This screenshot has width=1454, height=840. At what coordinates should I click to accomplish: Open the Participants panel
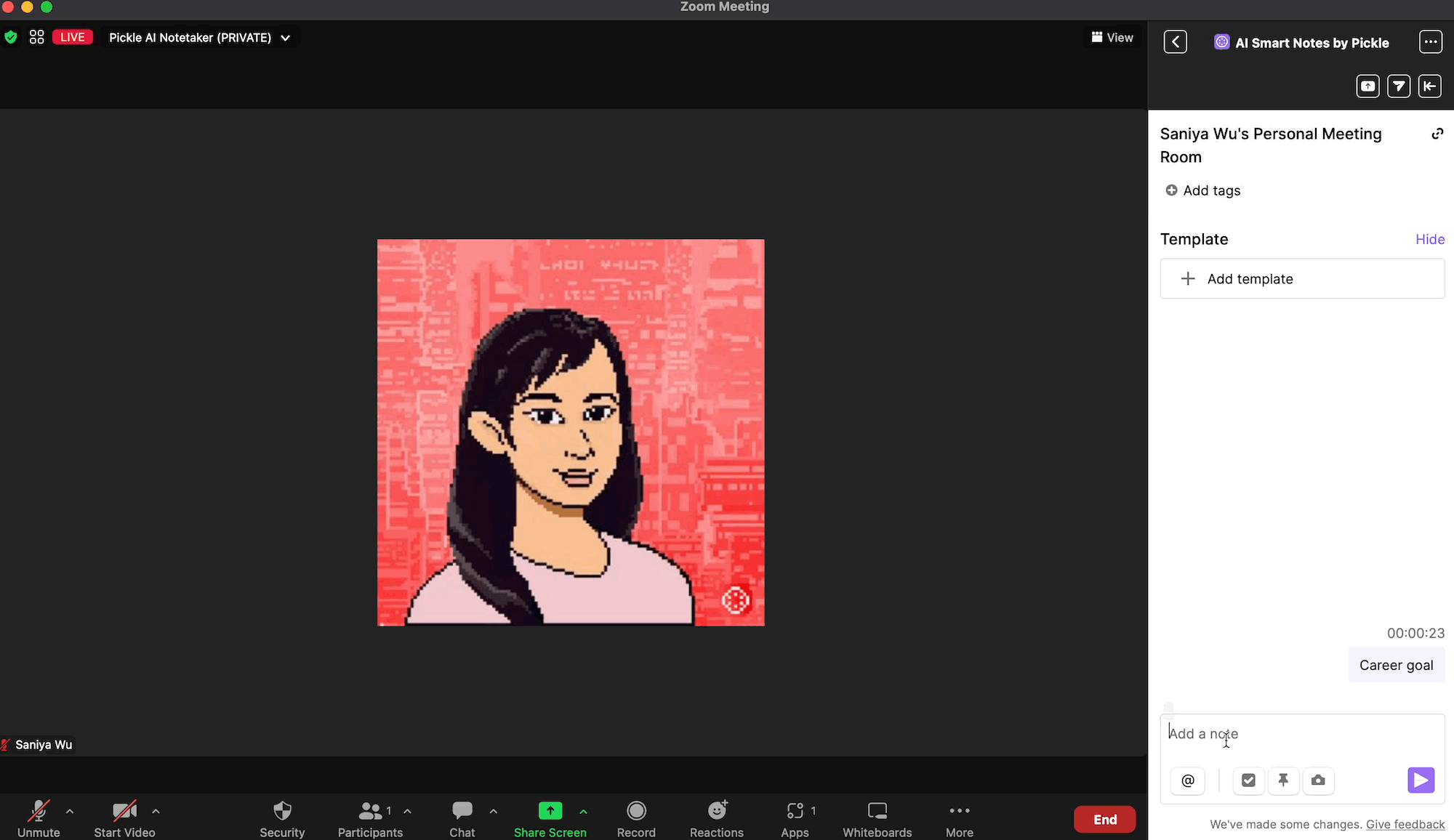point(370,818)
